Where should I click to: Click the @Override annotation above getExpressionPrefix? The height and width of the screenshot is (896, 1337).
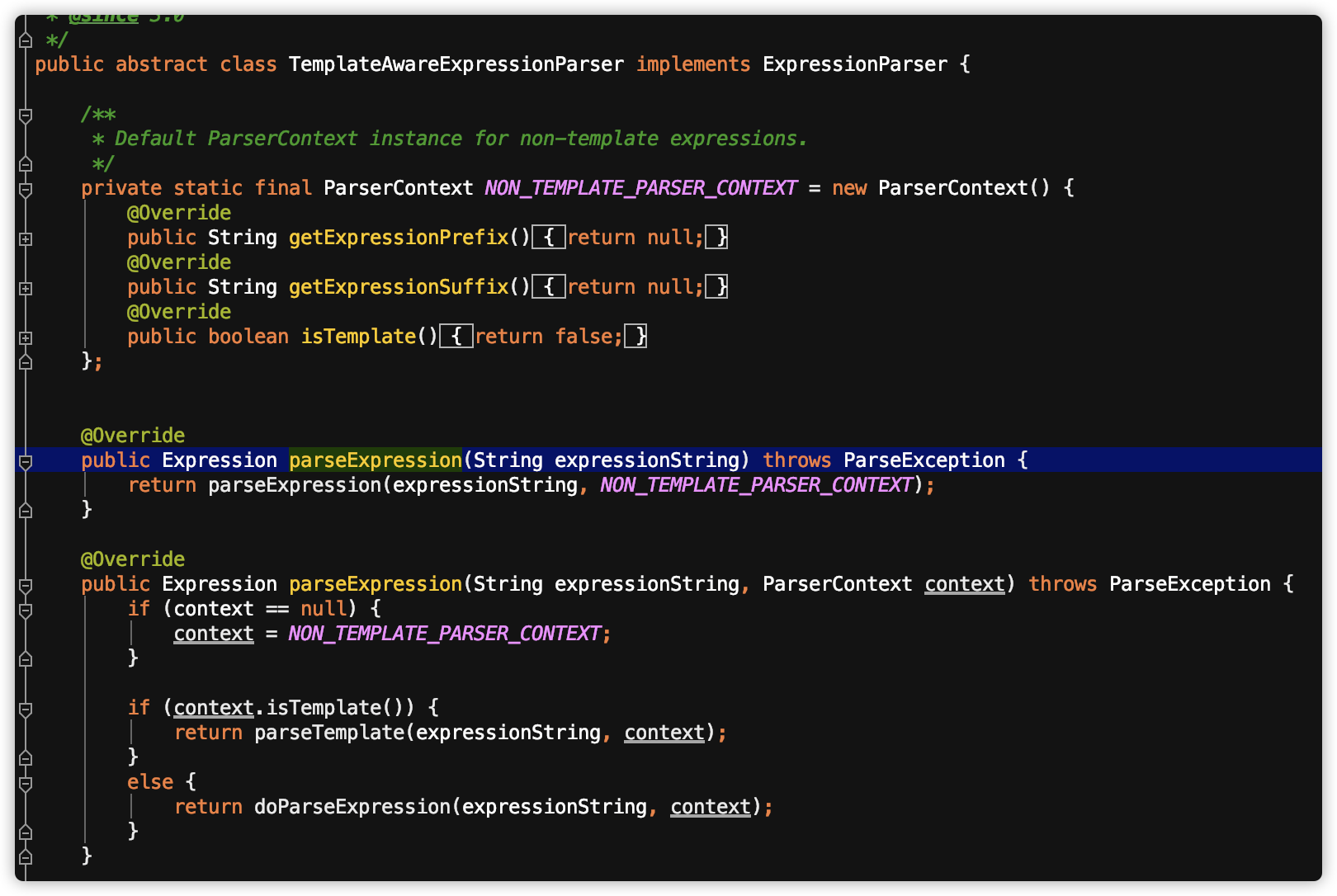179,213
